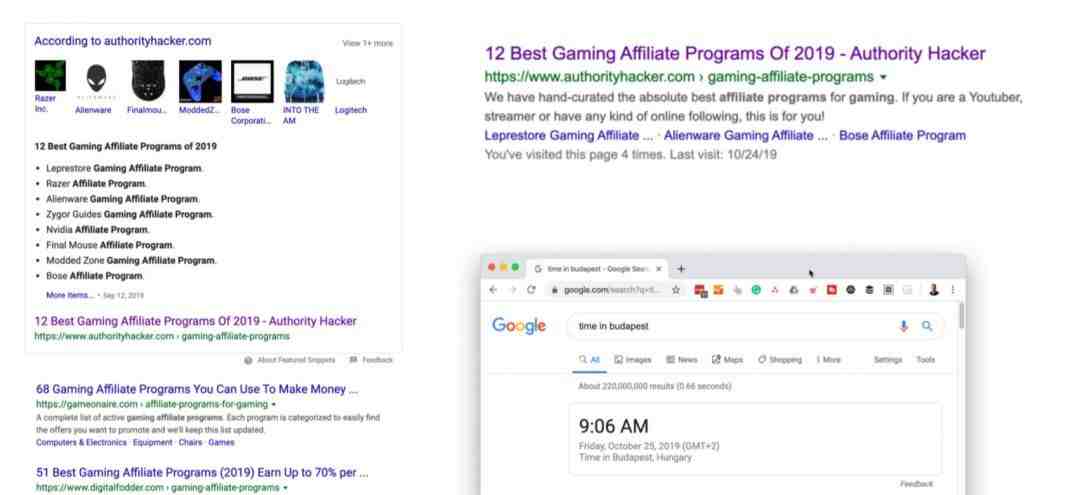Expand the gameonaire.com result URL dropdown arrow
Viewport: 1080px width, 495px height.
[274, 404]
